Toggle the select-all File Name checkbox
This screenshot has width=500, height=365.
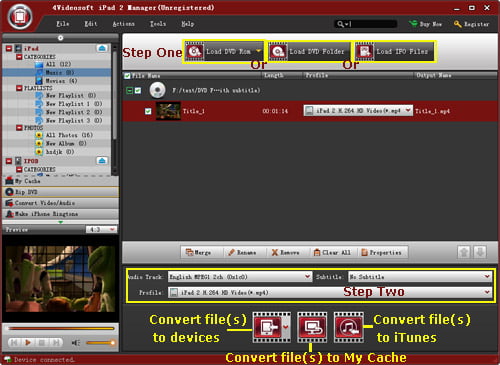[127, 76]
